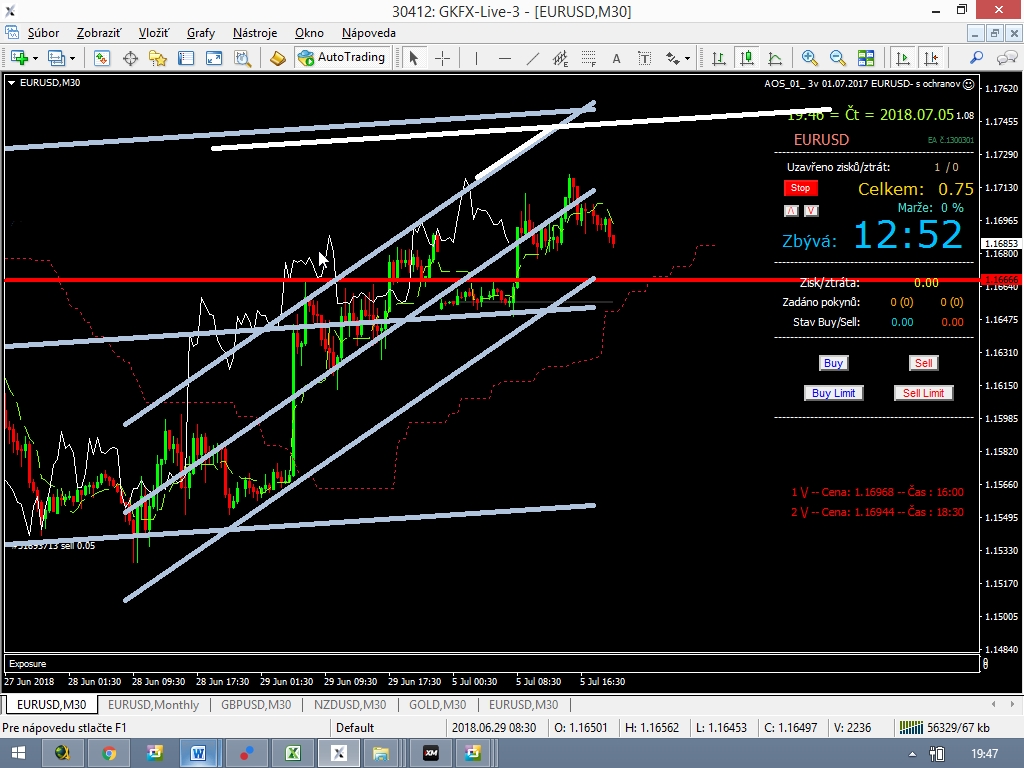Show the Terminal panel icon
The image size is (1024, 768).
[x=186, y=58]
